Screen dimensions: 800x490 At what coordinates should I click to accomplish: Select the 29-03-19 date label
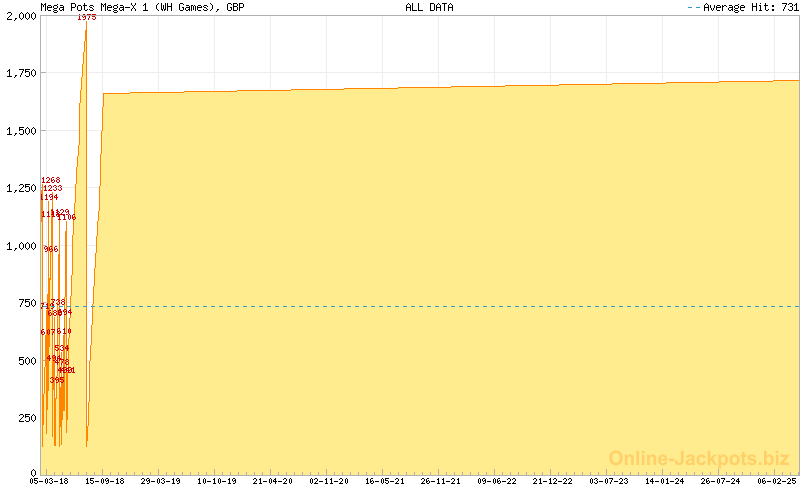click(x=160, y=481)
